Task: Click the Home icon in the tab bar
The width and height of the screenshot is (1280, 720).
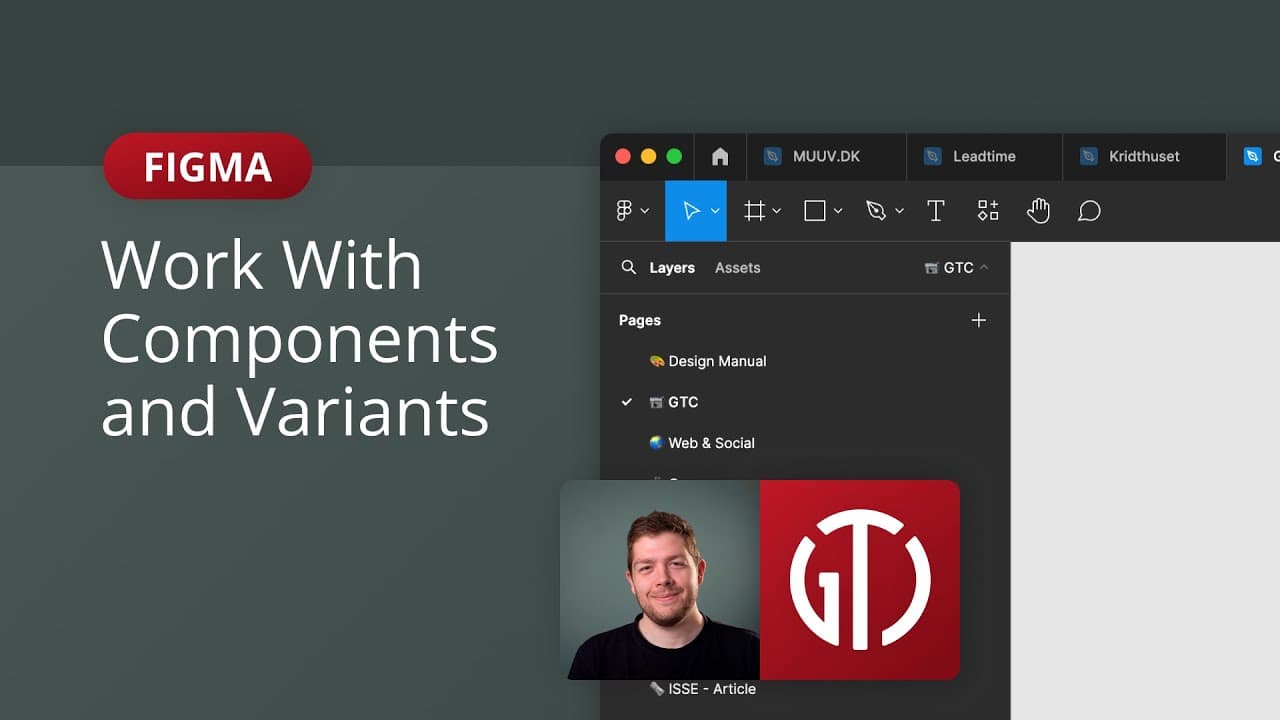Action: coord(719,157)
